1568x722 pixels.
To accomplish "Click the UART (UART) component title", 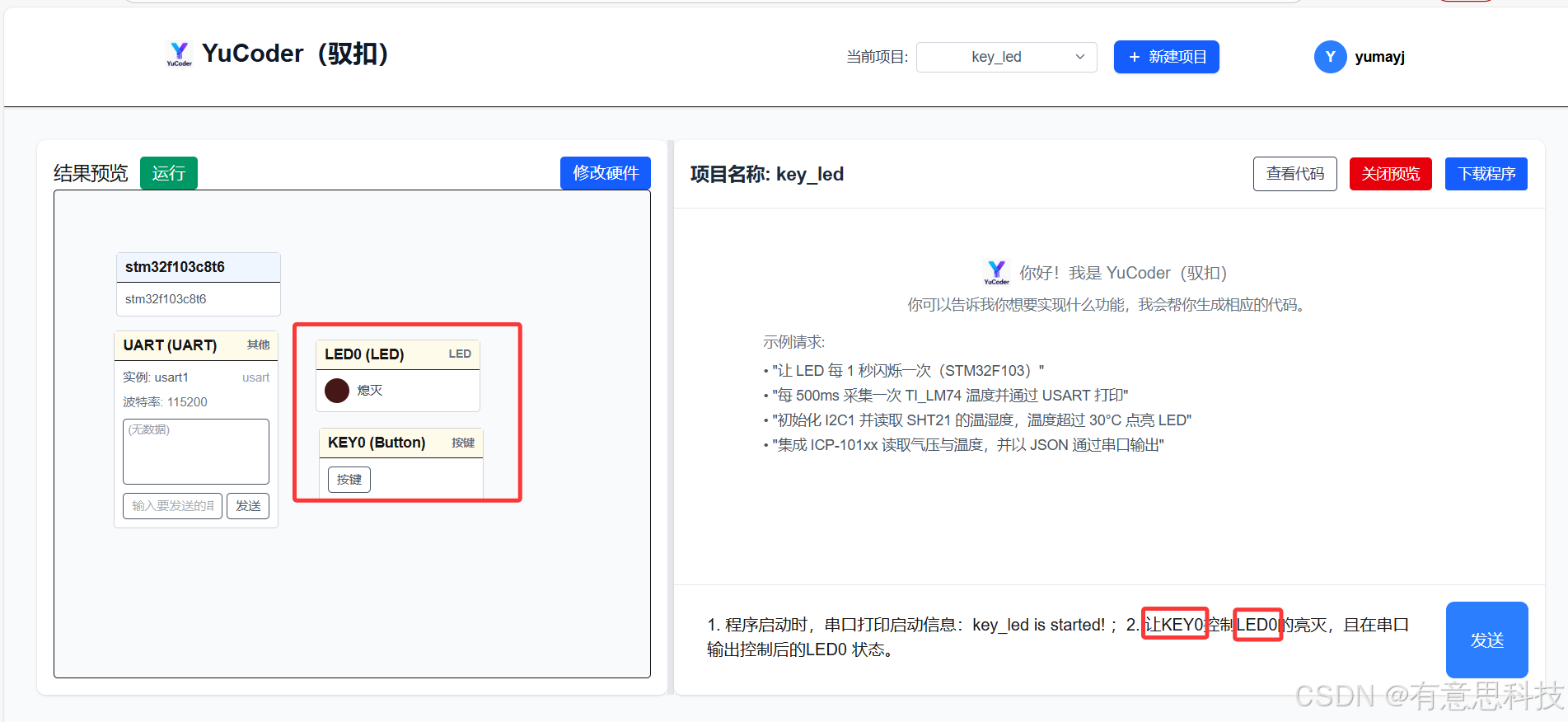I will [170, 345].
